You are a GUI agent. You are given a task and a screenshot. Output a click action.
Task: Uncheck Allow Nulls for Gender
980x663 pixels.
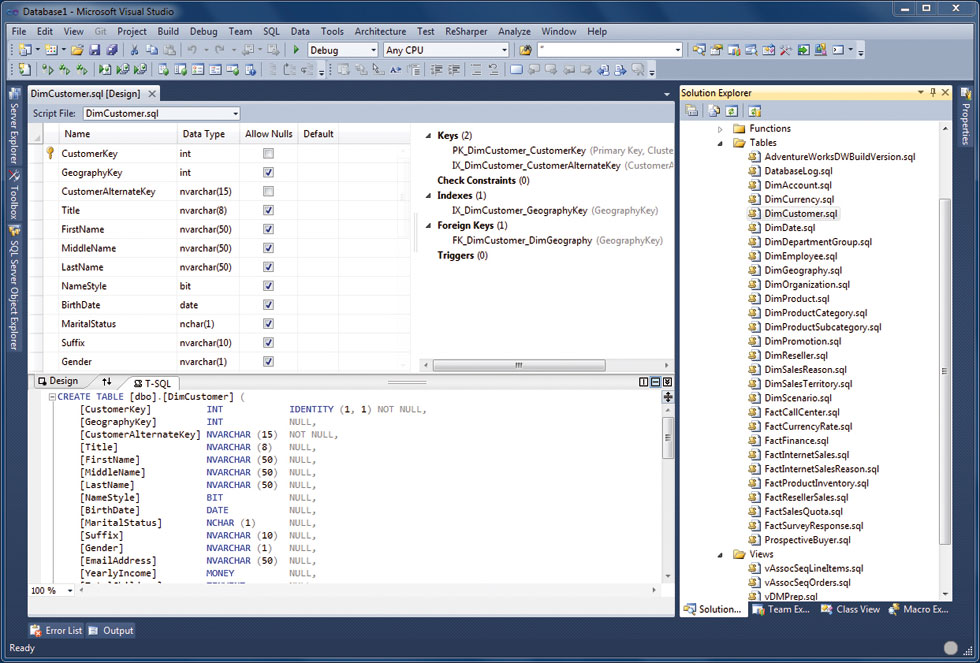(x=268, y=361)
